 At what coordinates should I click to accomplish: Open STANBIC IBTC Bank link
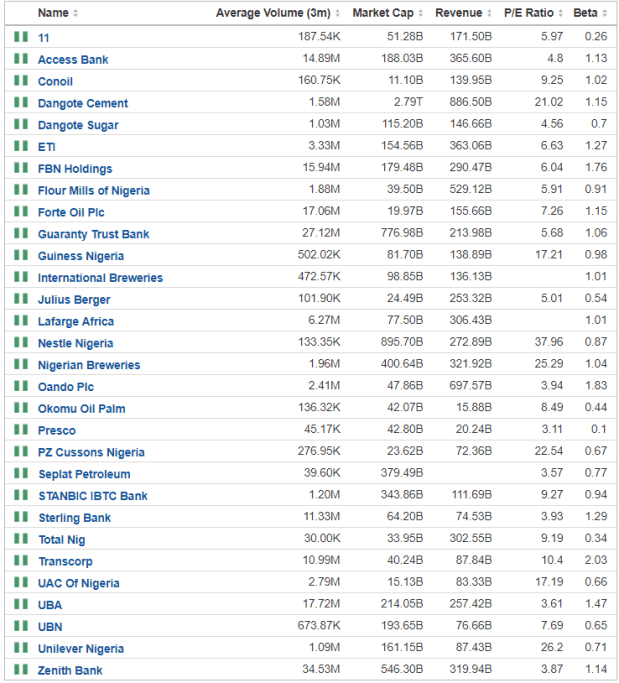(93, 496)
